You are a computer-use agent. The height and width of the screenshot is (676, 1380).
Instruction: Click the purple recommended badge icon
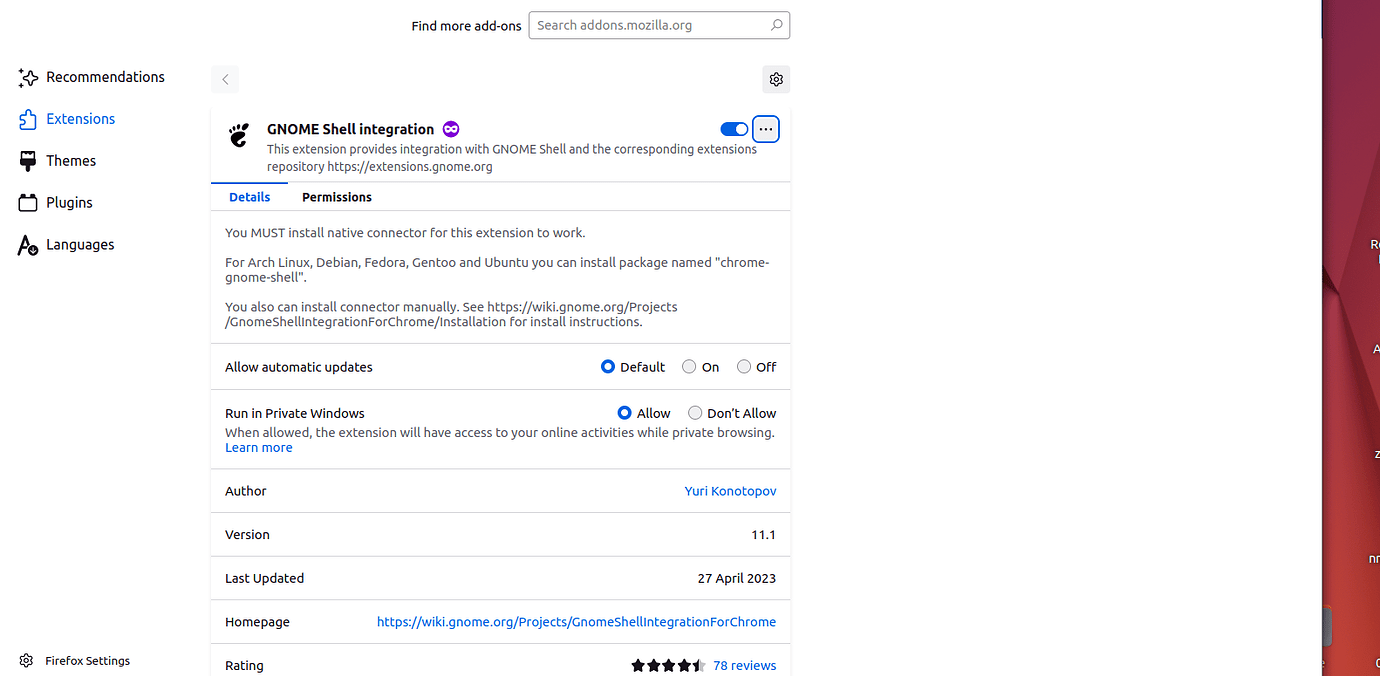451,129
